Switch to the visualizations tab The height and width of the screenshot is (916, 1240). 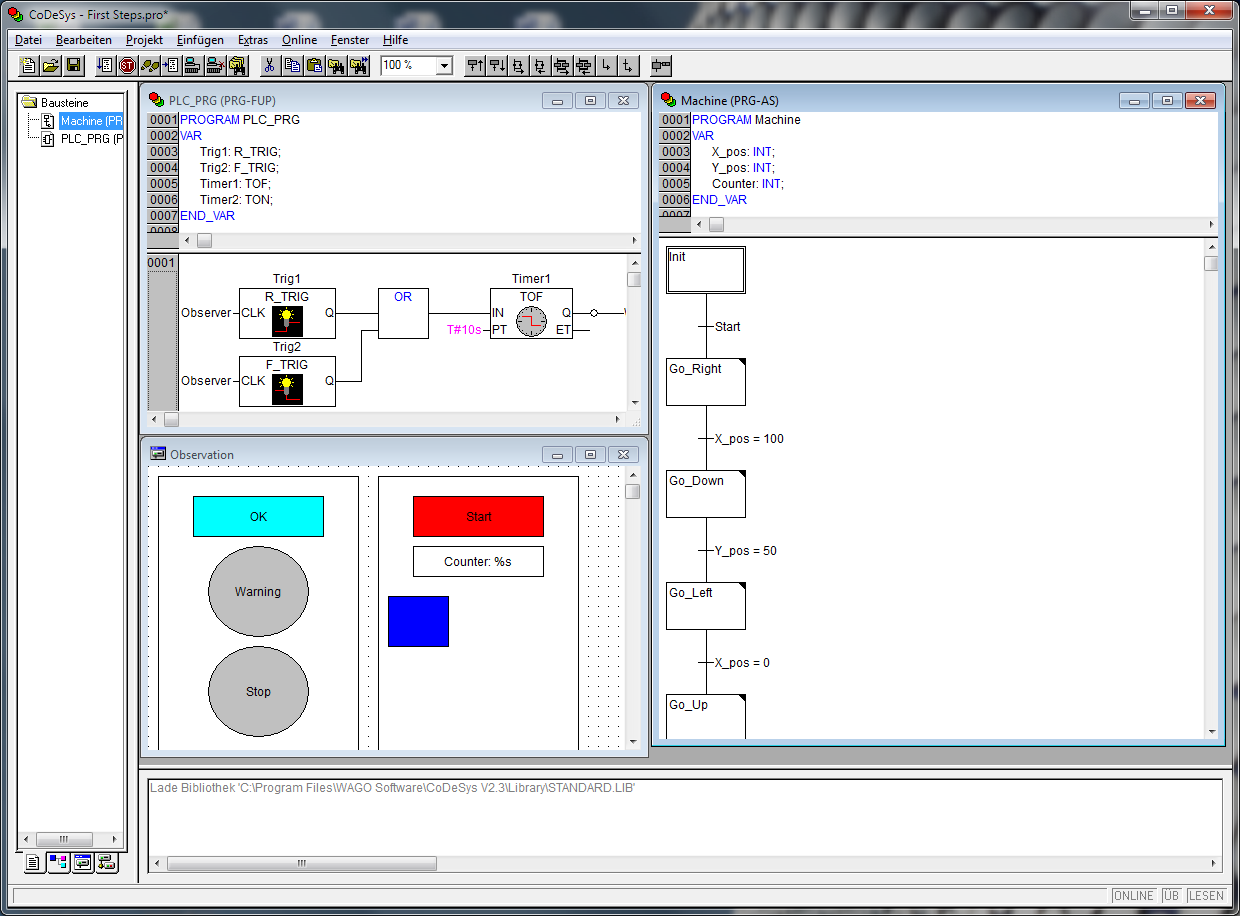[x=82, y=863]
